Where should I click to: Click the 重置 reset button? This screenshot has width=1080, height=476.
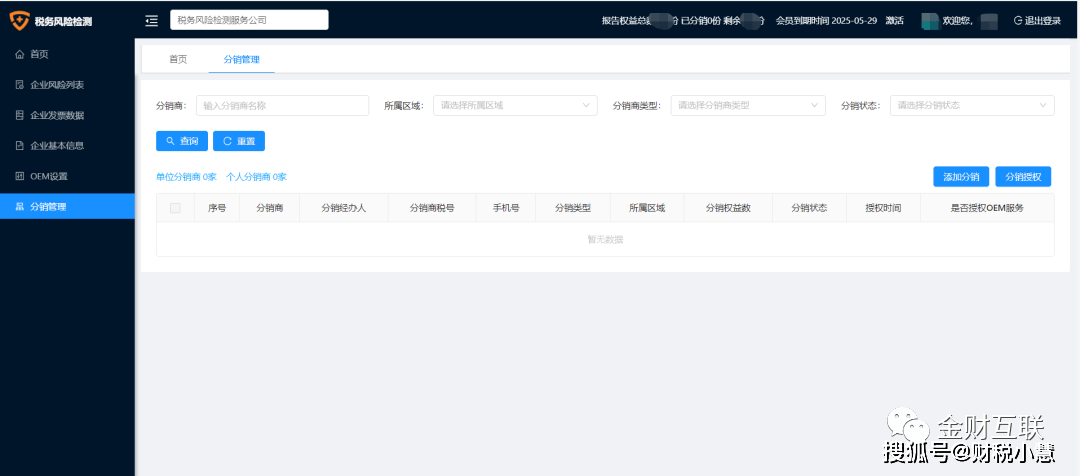239,141
